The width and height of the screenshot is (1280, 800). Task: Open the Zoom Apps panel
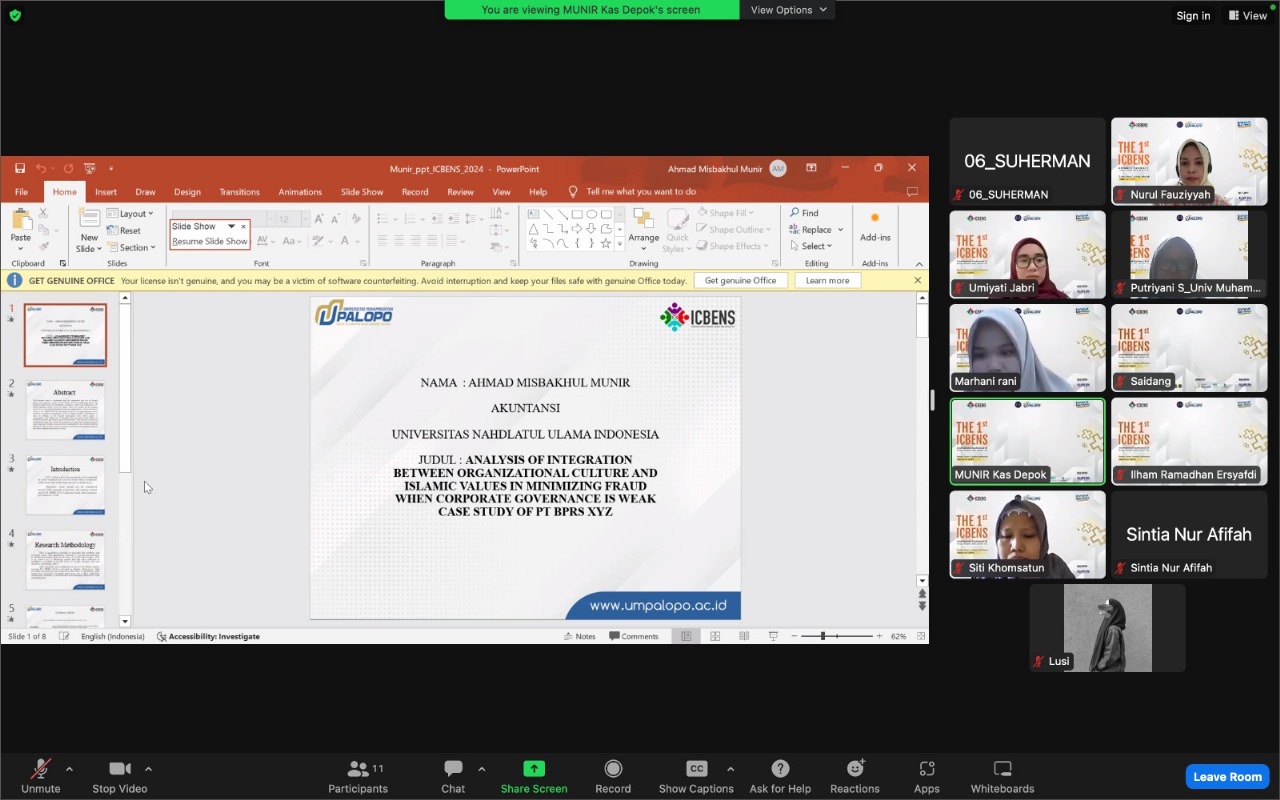pos(926,769)
